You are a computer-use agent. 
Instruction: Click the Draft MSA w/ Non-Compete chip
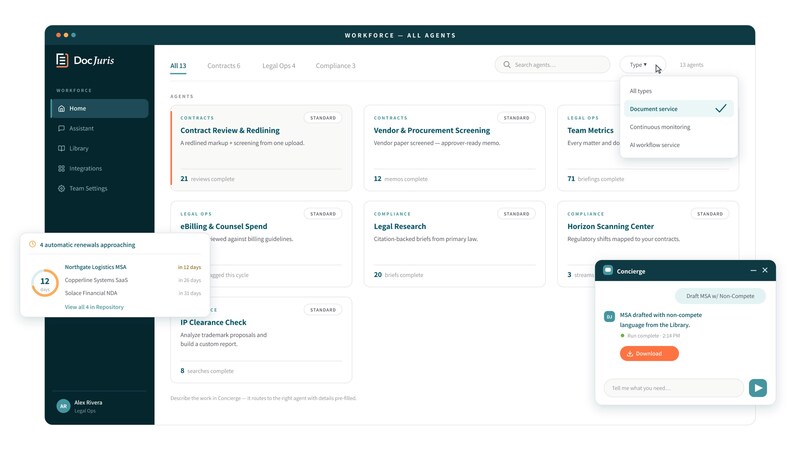pyautogui.click(x=720, y=296)
